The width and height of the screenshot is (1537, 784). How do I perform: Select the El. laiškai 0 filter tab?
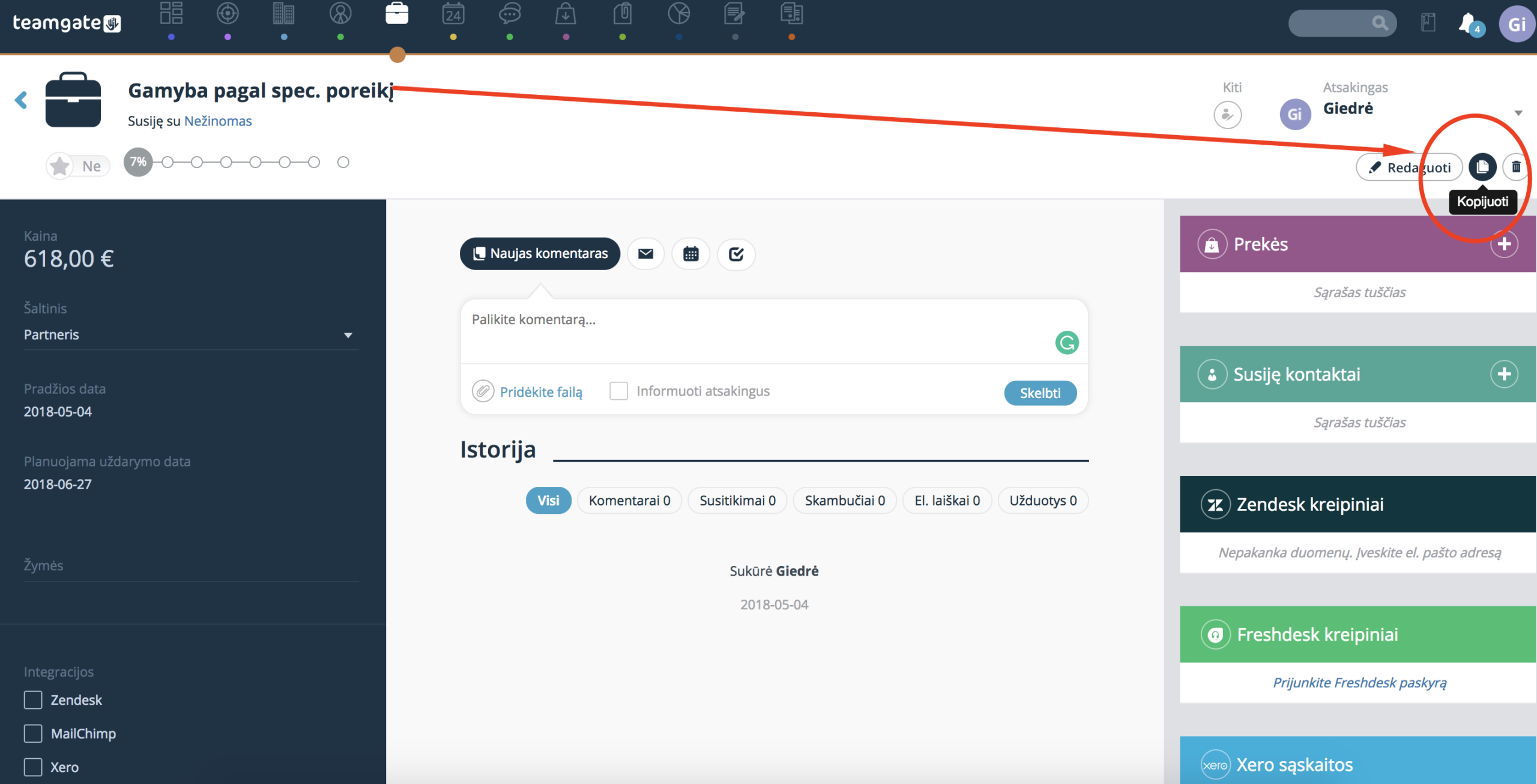(947, 501)
